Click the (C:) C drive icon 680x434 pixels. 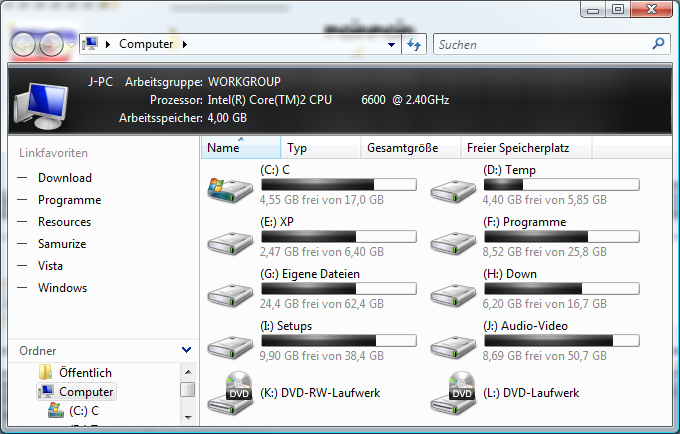click(230, 190)
